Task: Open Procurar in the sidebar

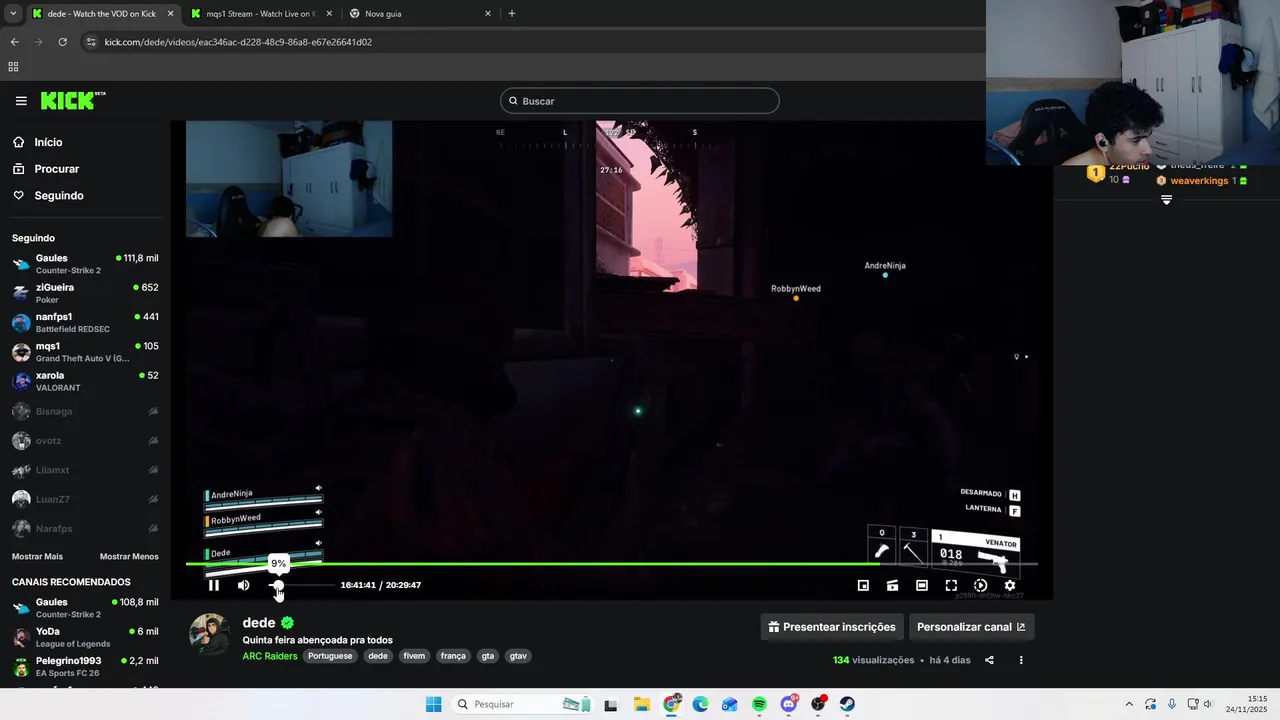Action: (56, 169)
